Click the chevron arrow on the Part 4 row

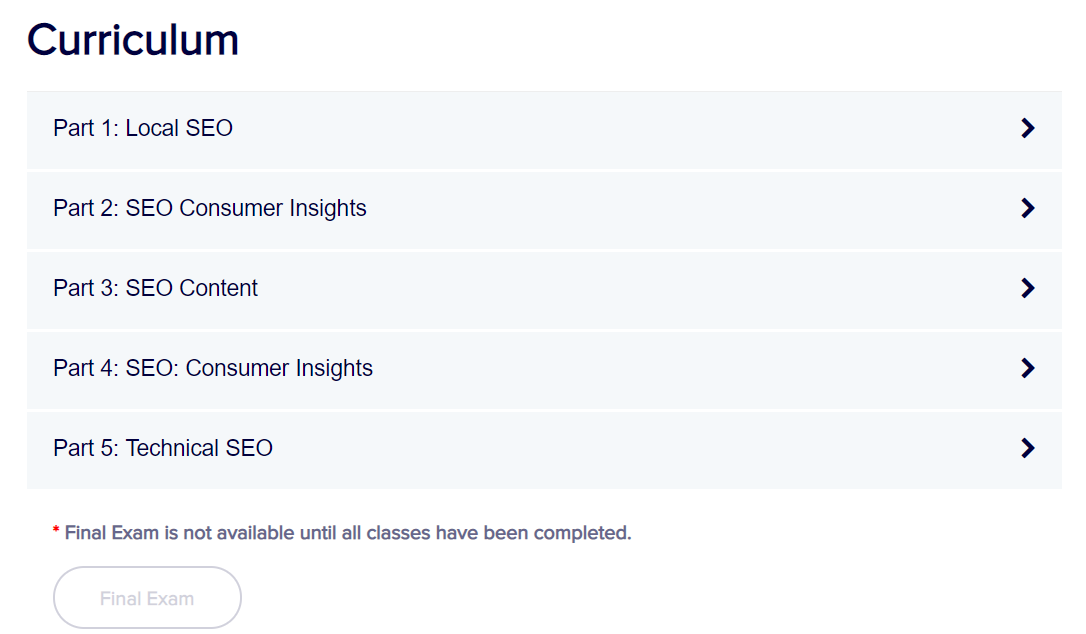tap(1027, 368)
